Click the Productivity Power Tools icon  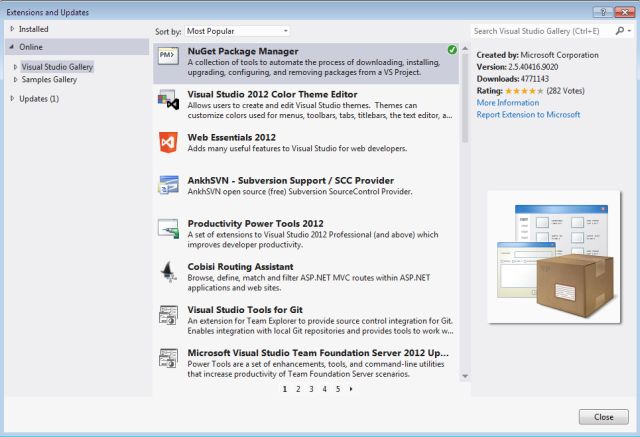[169, 228]
